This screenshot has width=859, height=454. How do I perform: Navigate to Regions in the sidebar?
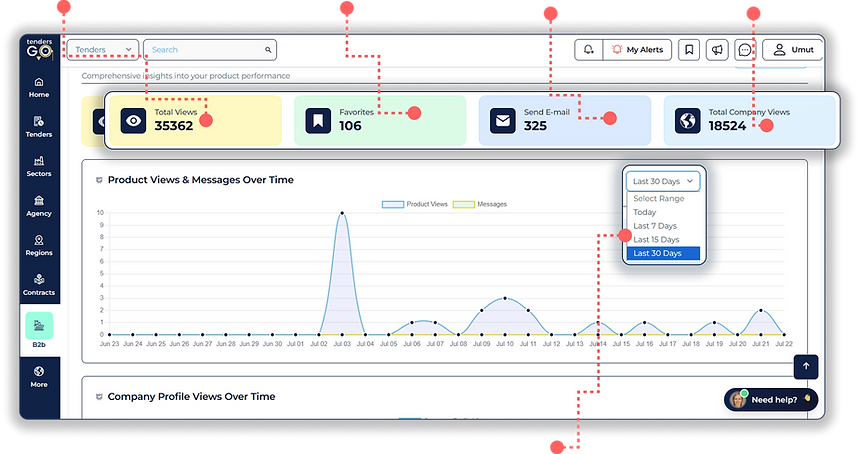(x=39, y=245)
